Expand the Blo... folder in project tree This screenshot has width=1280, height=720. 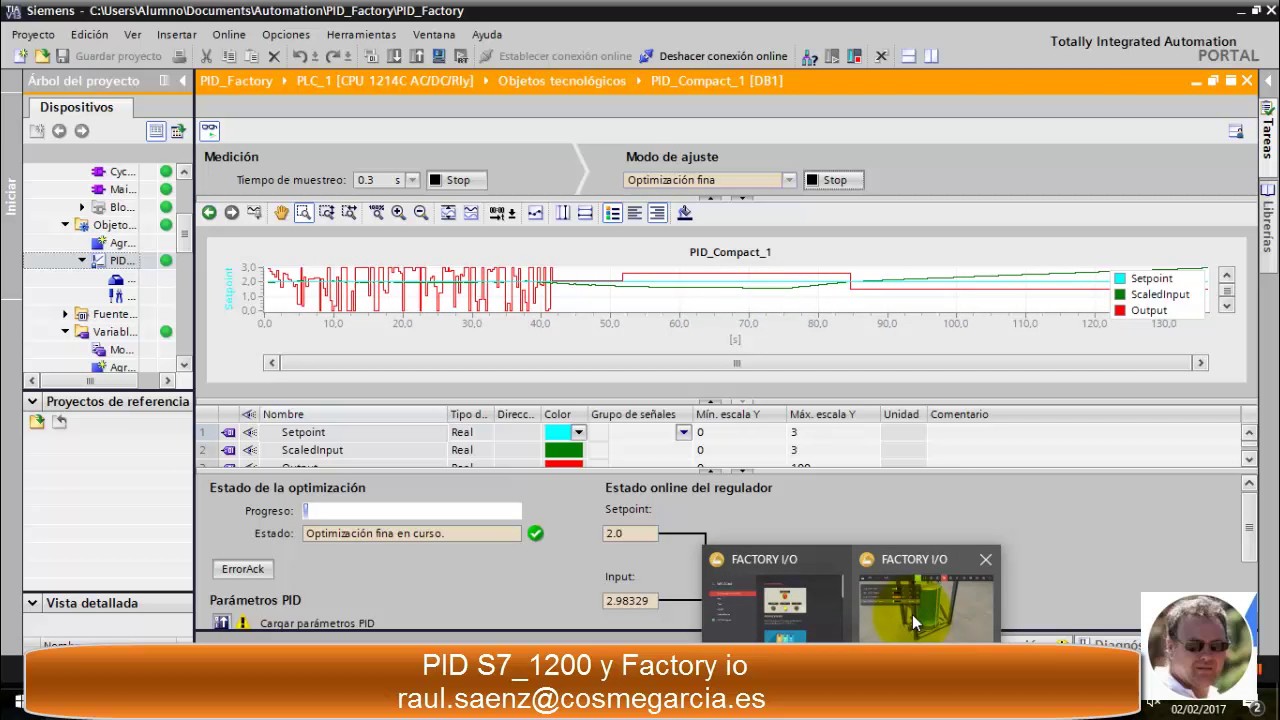82,207
